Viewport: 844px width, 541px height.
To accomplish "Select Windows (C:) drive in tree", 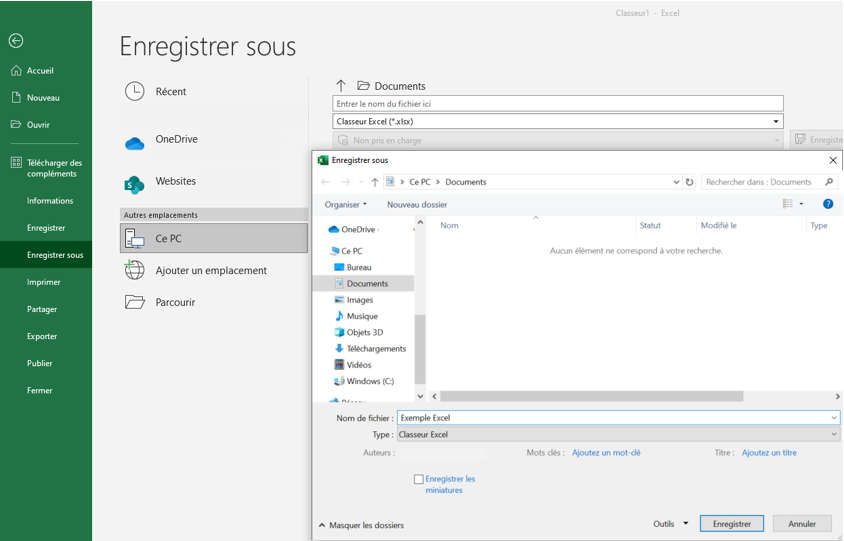I will [364, 381].
